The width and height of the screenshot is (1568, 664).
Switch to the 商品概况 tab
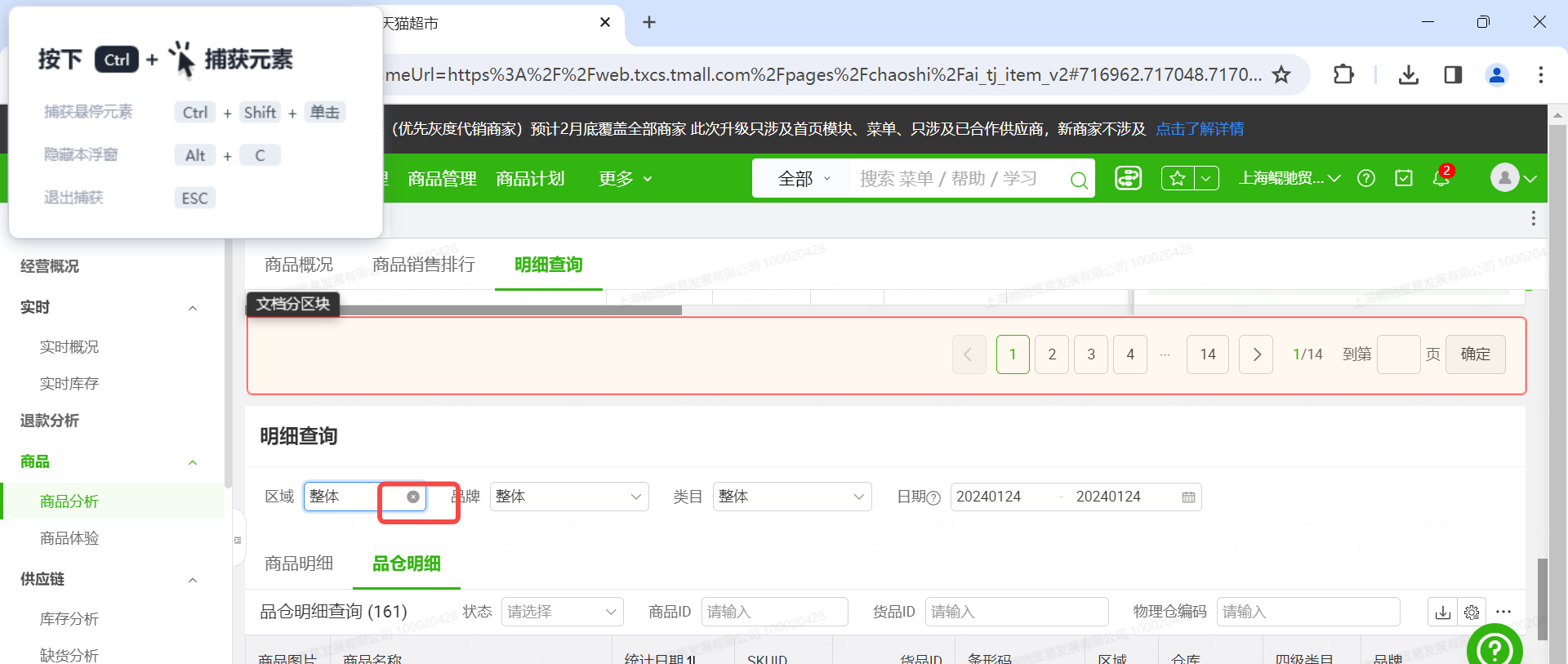coord(299,265)
